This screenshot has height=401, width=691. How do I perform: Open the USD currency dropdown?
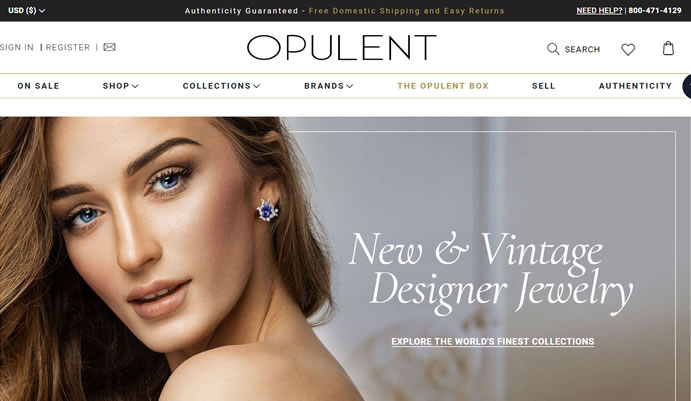pyautogui.click(x=26, y=10)
